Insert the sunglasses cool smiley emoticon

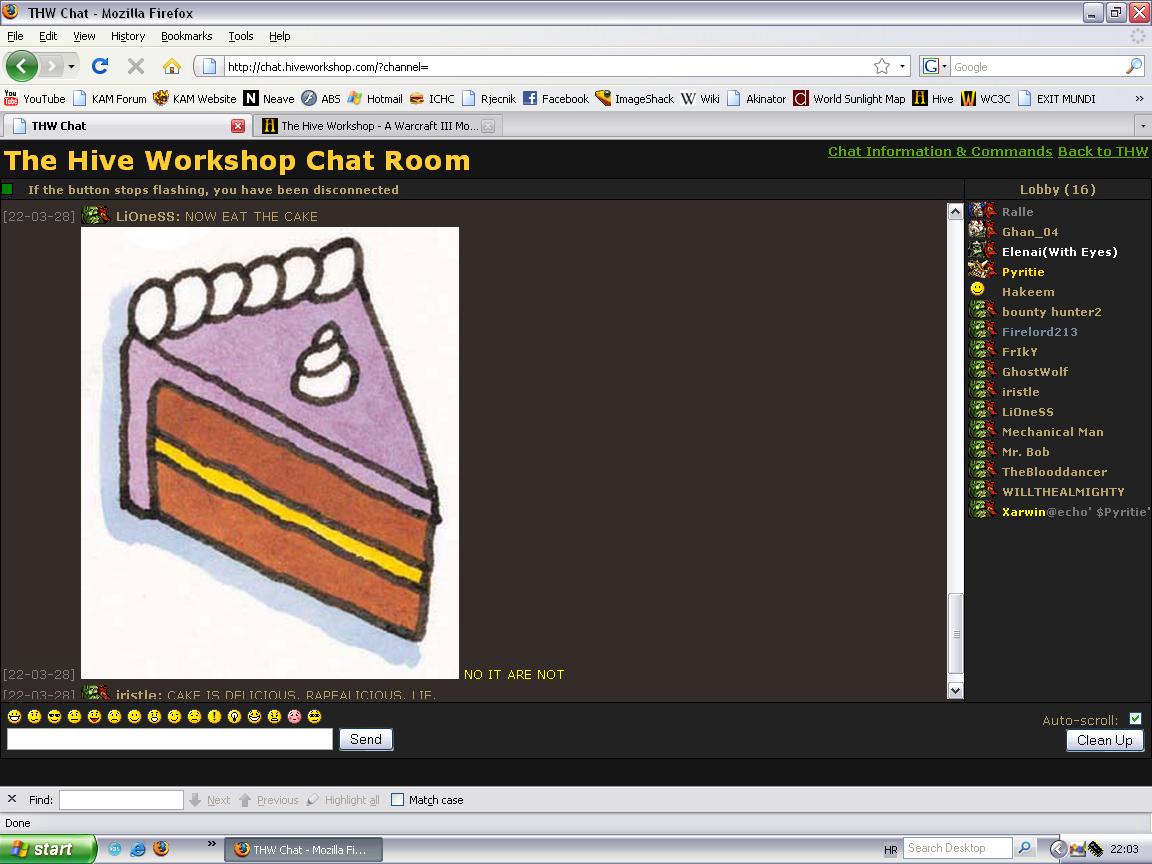[54, 716]
